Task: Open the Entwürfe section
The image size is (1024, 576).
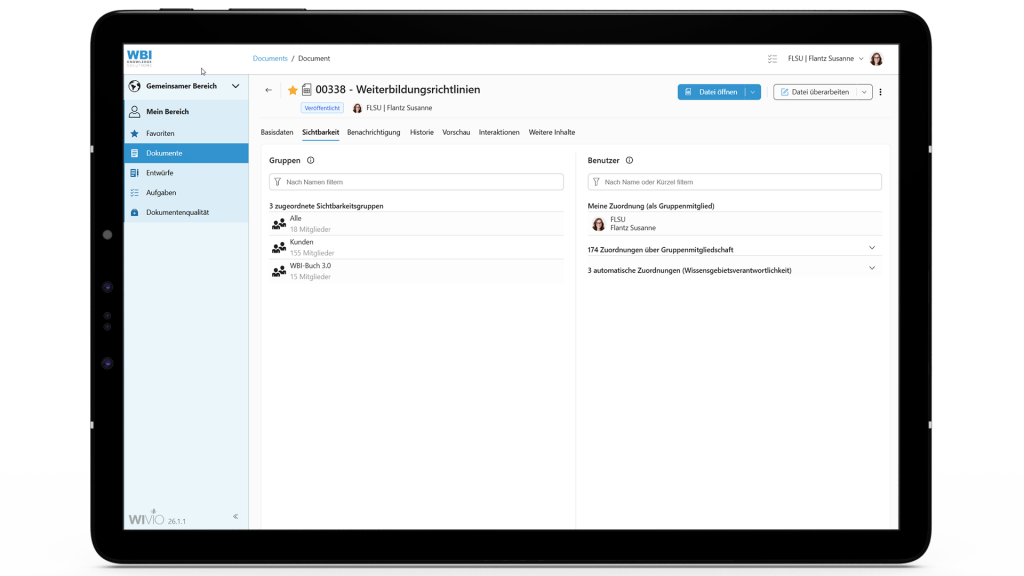Action: coord(159,173)
